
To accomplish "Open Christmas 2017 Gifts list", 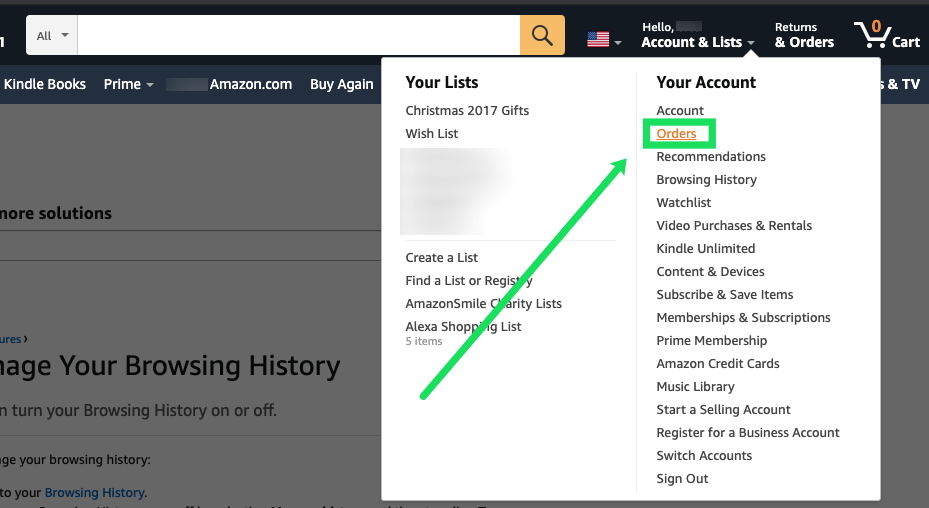I will 467,110.
